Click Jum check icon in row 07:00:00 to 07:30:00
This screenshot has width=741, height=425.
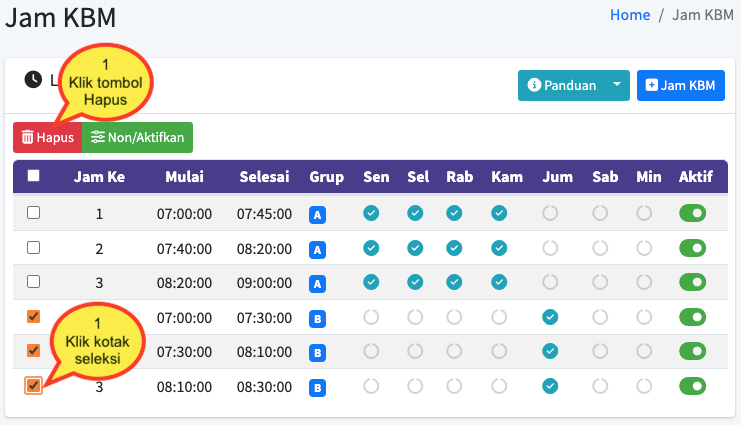tap(550, 317)
